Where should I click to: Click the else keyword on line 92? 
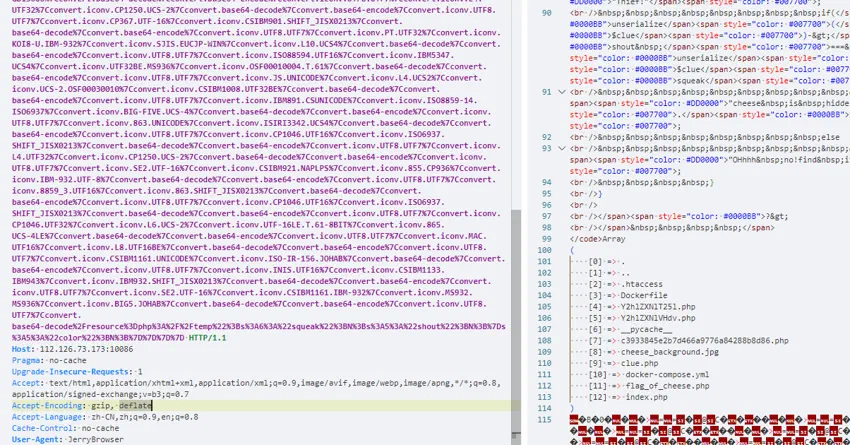pos(830,137)
